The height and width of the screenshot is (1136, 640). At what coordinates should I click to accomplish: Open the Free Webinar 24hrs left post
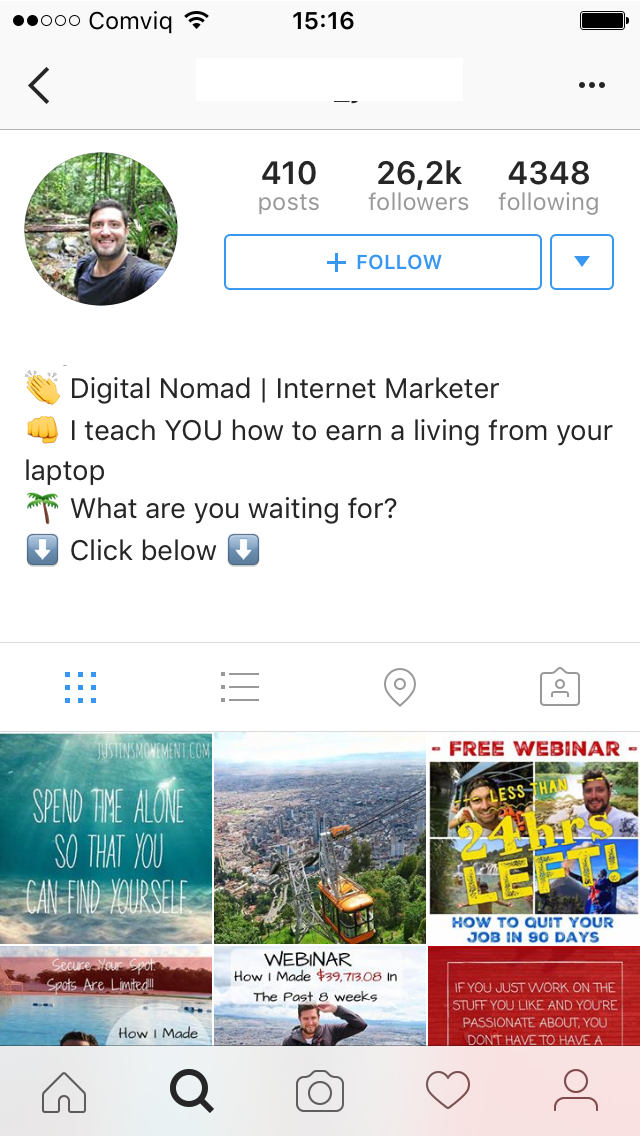pos(534,838)
